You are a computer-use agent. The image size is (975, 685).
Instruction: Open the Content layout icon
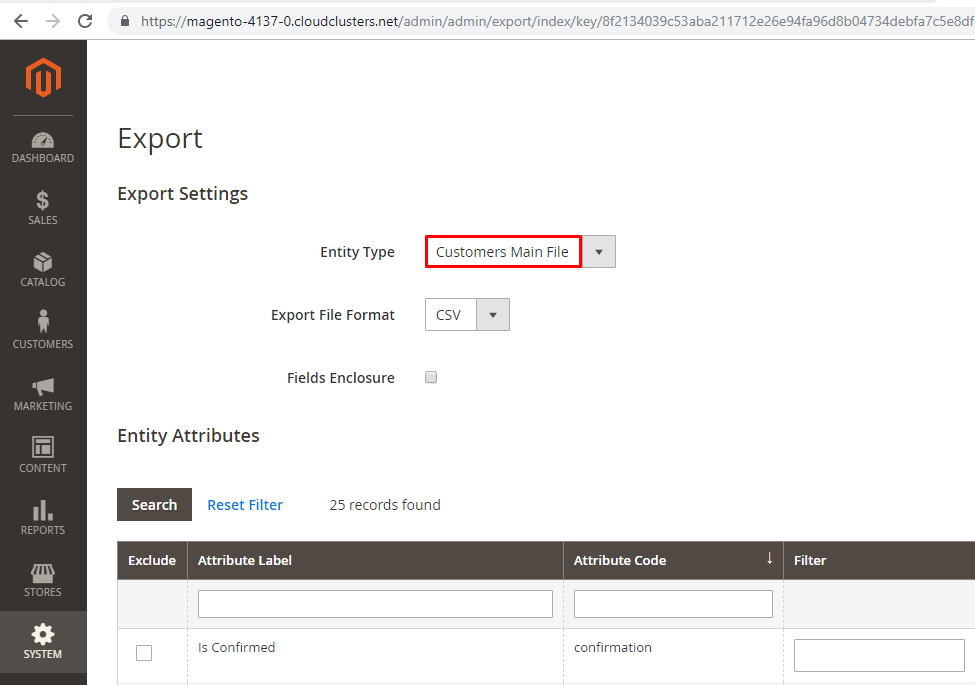(43, 447)
